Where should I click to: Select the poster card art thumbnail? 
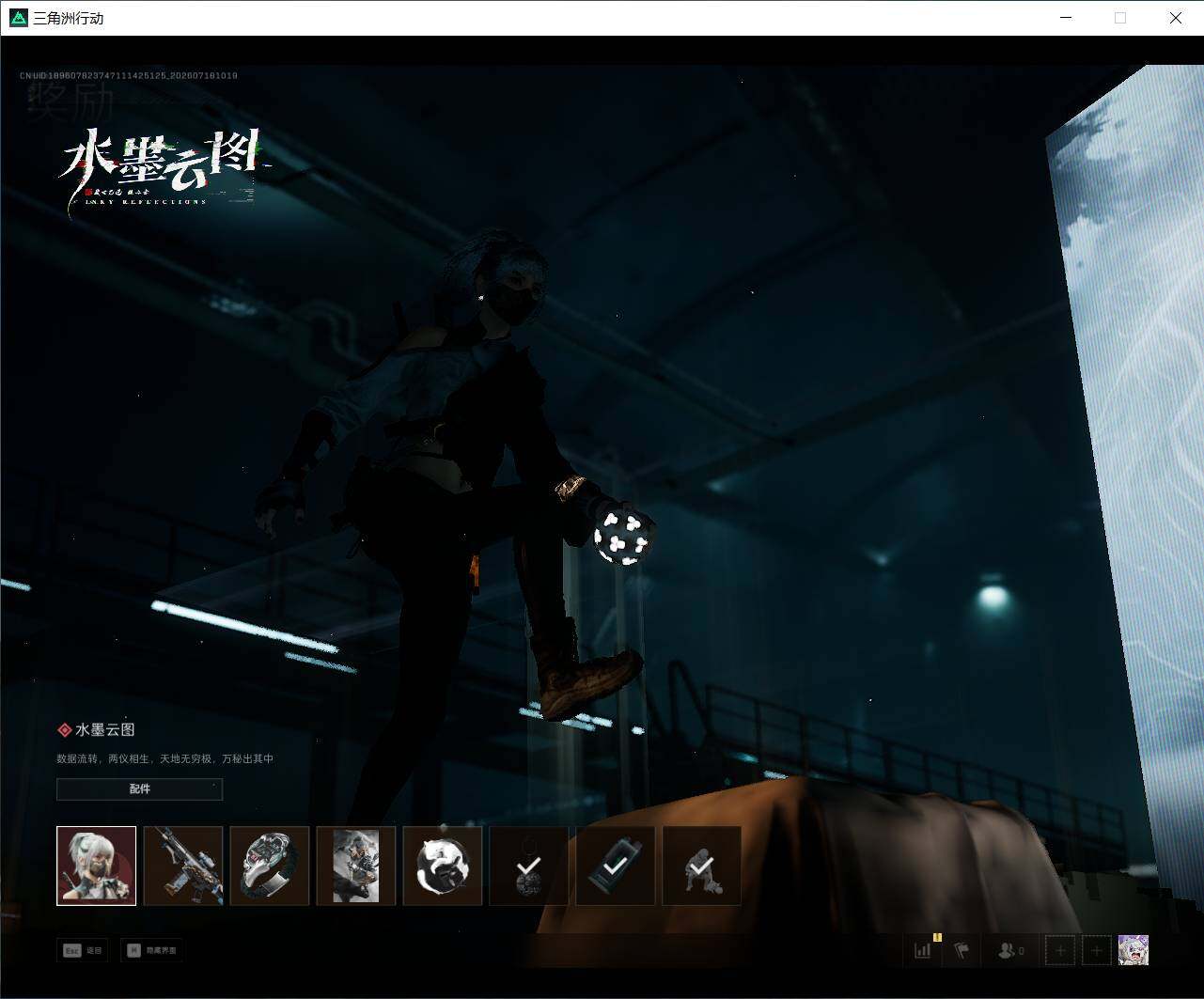point(356,866)
